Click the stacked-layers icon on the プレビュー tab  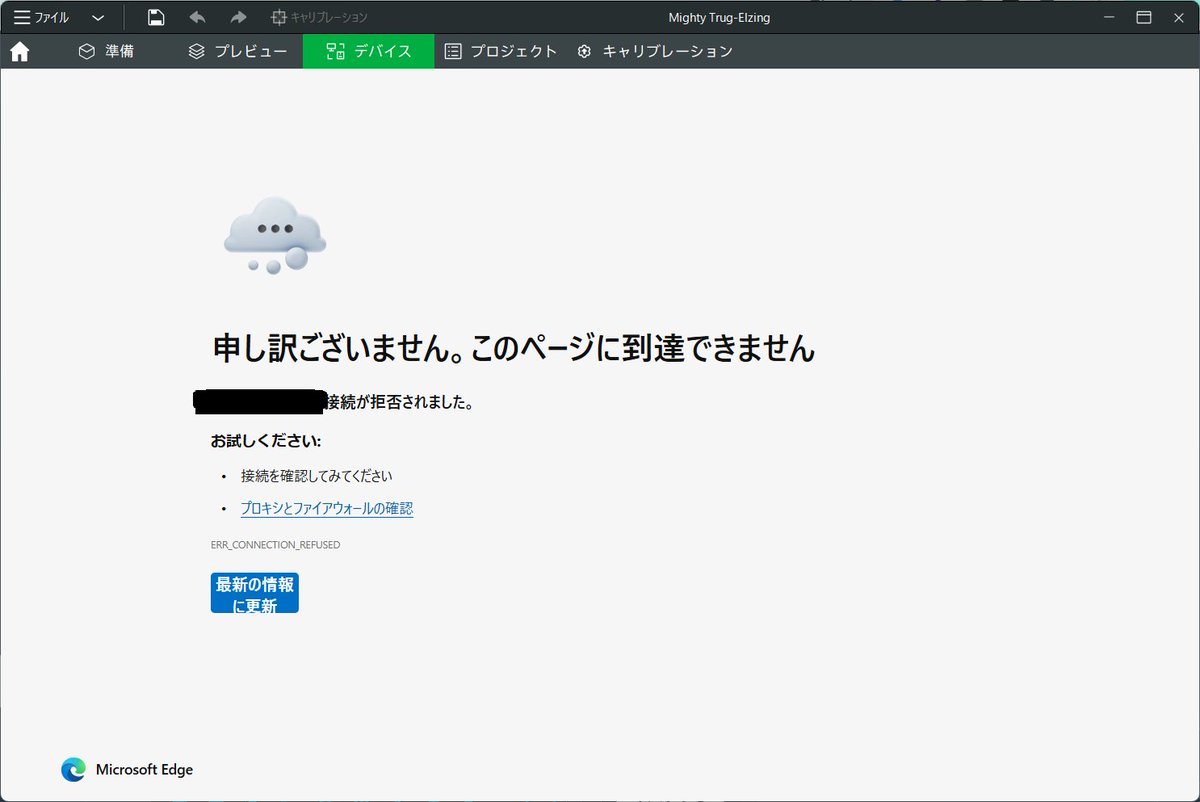coord(196,50)
